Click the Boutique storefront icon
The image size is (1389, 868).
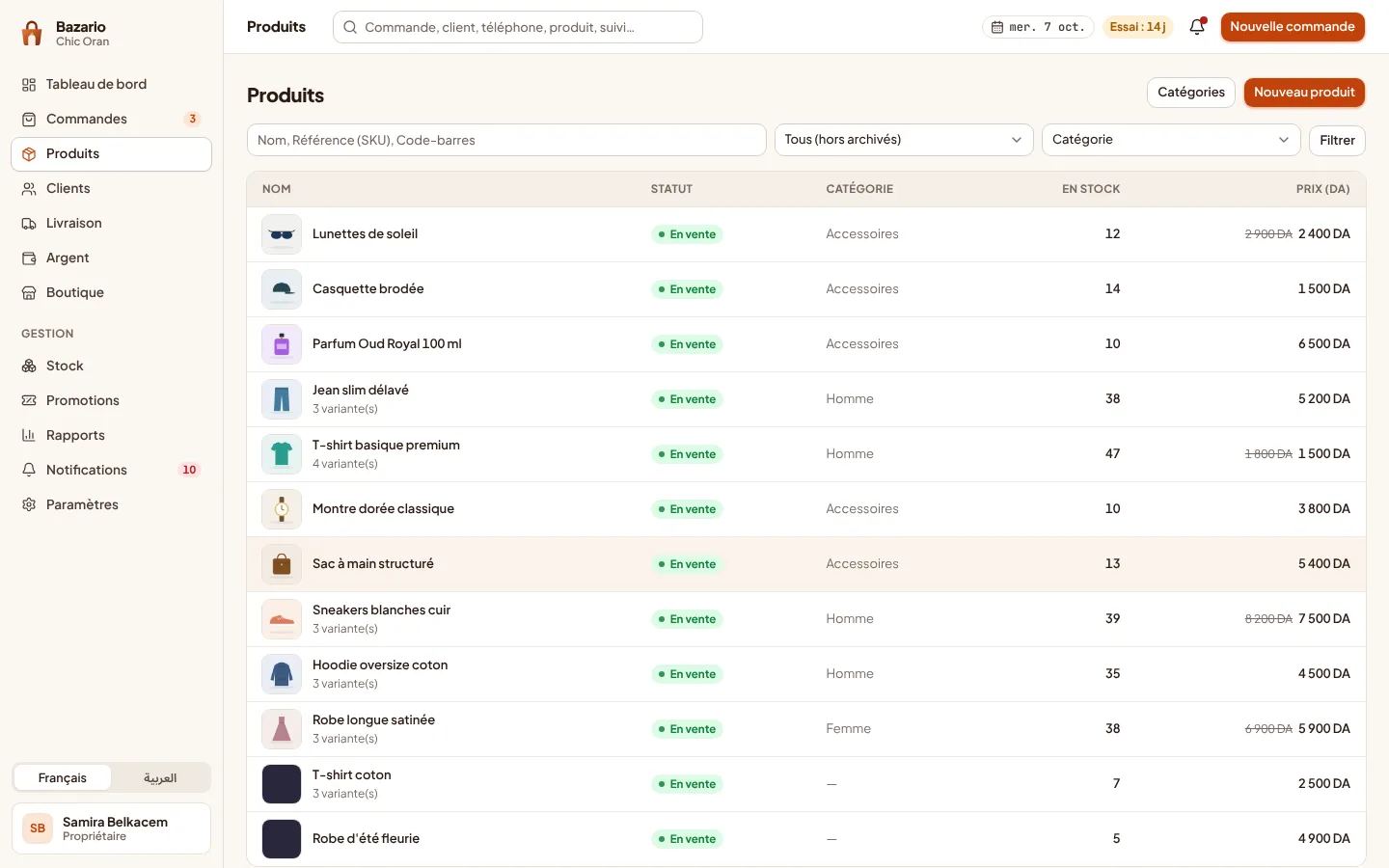[x=29, y=293]
